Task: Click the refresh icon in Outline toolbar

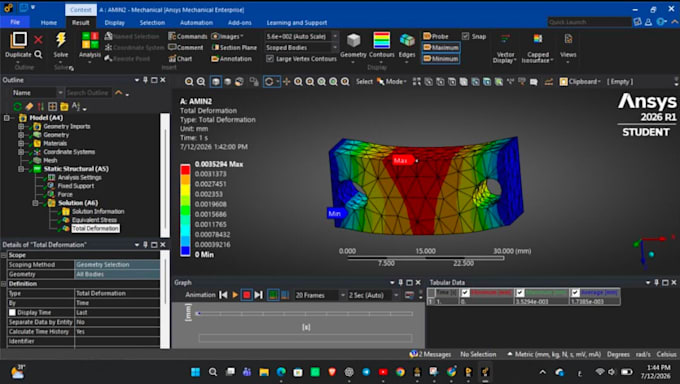Action: (x=17, y=106)
